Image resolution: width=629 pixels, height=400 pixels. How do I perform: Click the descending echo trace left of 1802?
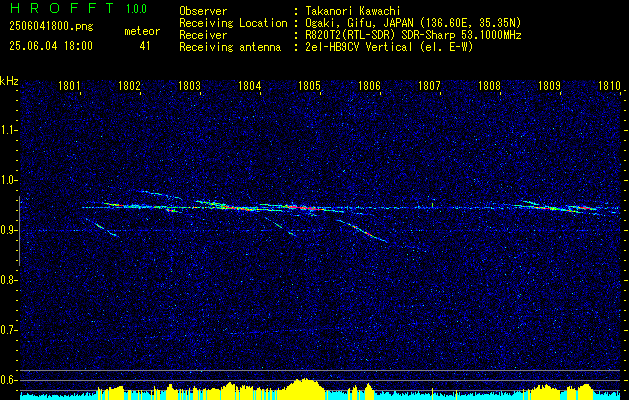coord(102,227)
